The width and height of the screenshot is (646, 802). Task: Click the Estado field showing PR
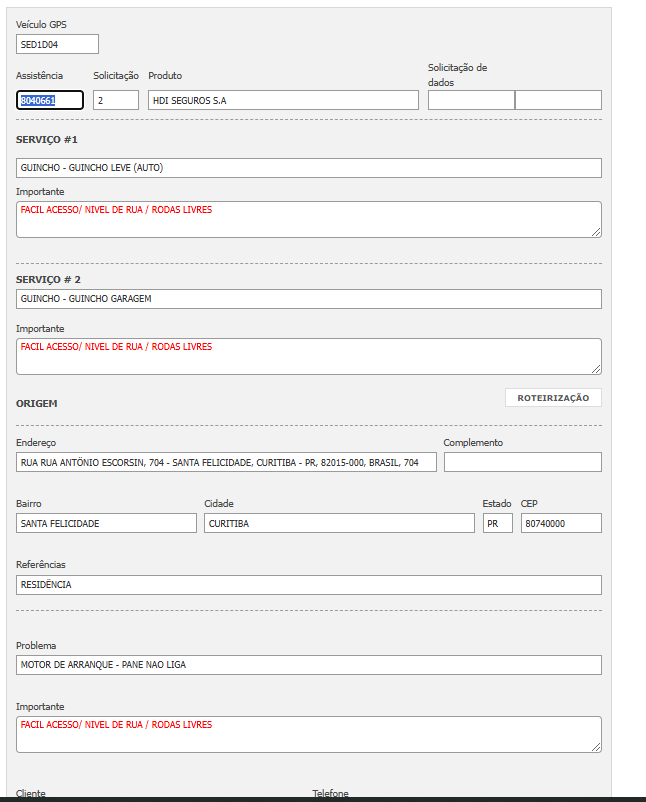point(498,523)
